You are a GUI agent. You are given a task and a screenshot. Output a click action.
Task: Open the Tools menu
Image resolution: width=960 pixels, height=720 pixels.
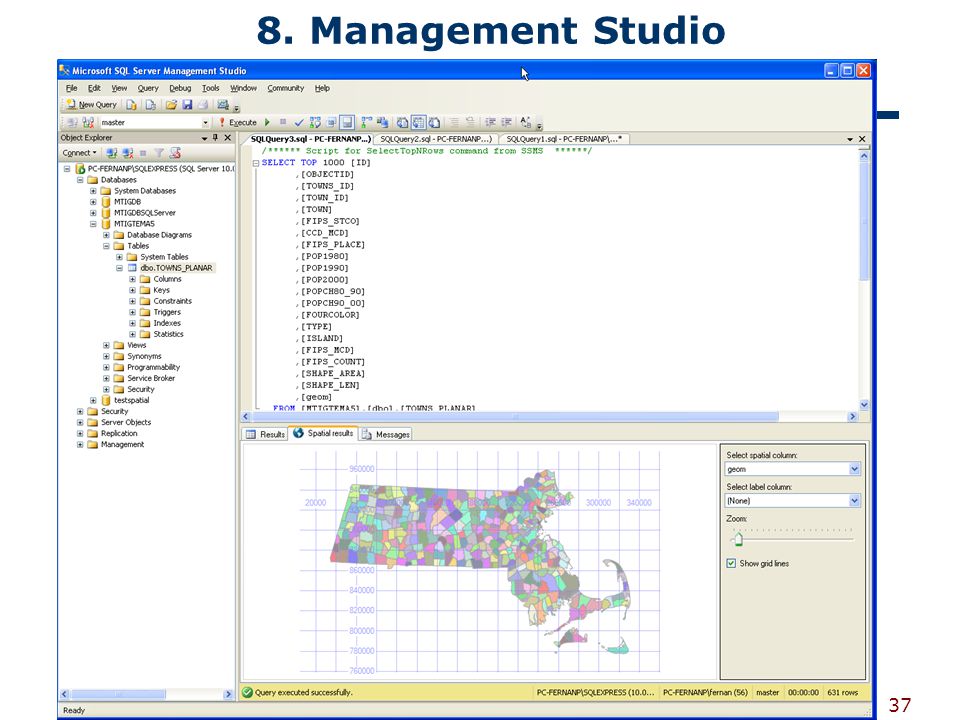tap(211, 88)
